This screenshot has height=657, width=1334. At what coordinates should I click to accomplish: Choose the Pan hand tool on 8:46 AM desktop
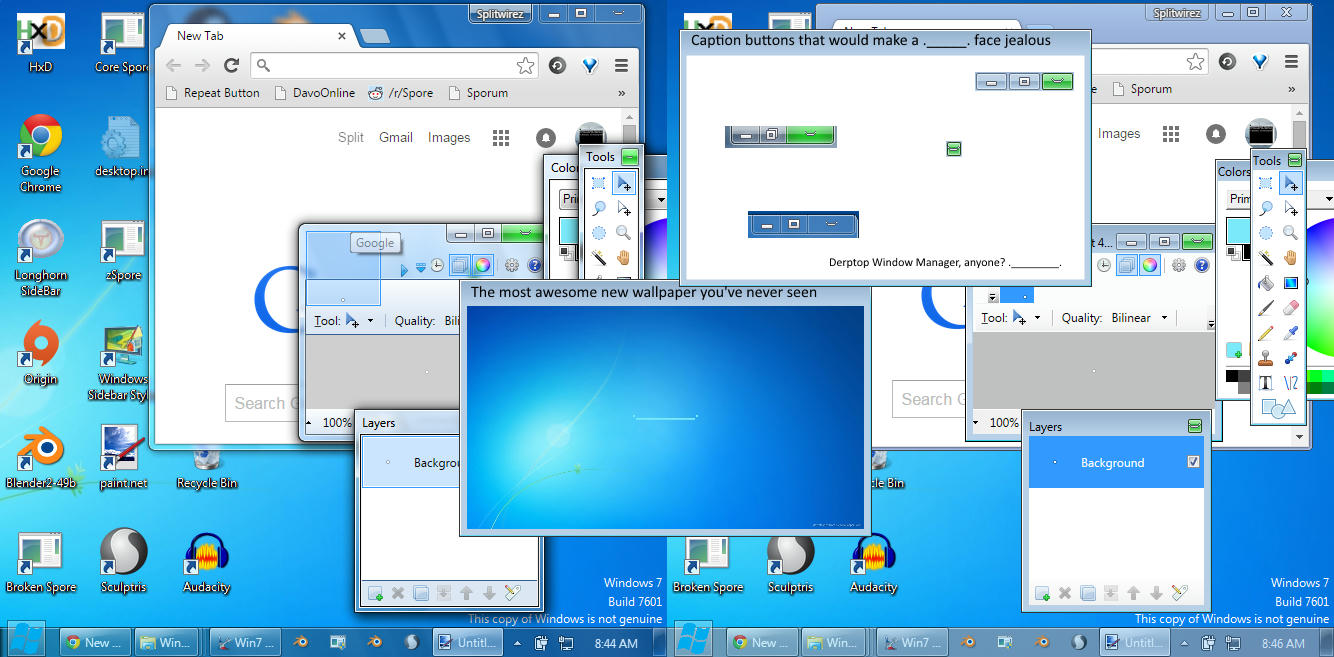pos(1291,258)
